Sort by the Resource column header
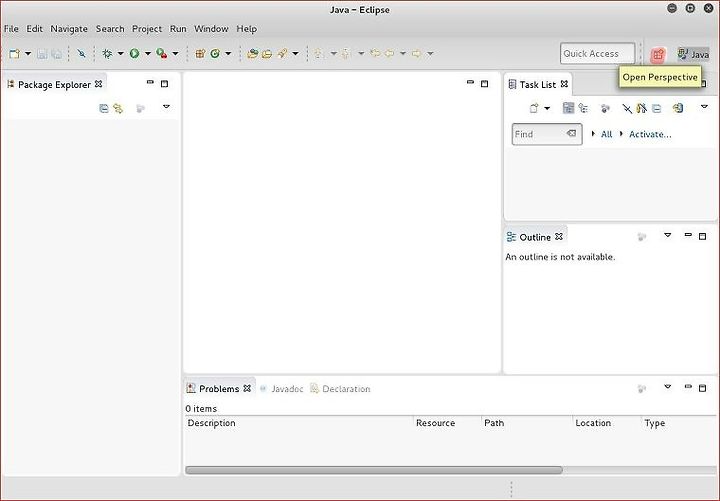Viewport: 720px width, 501px height. tap(447, 423)
